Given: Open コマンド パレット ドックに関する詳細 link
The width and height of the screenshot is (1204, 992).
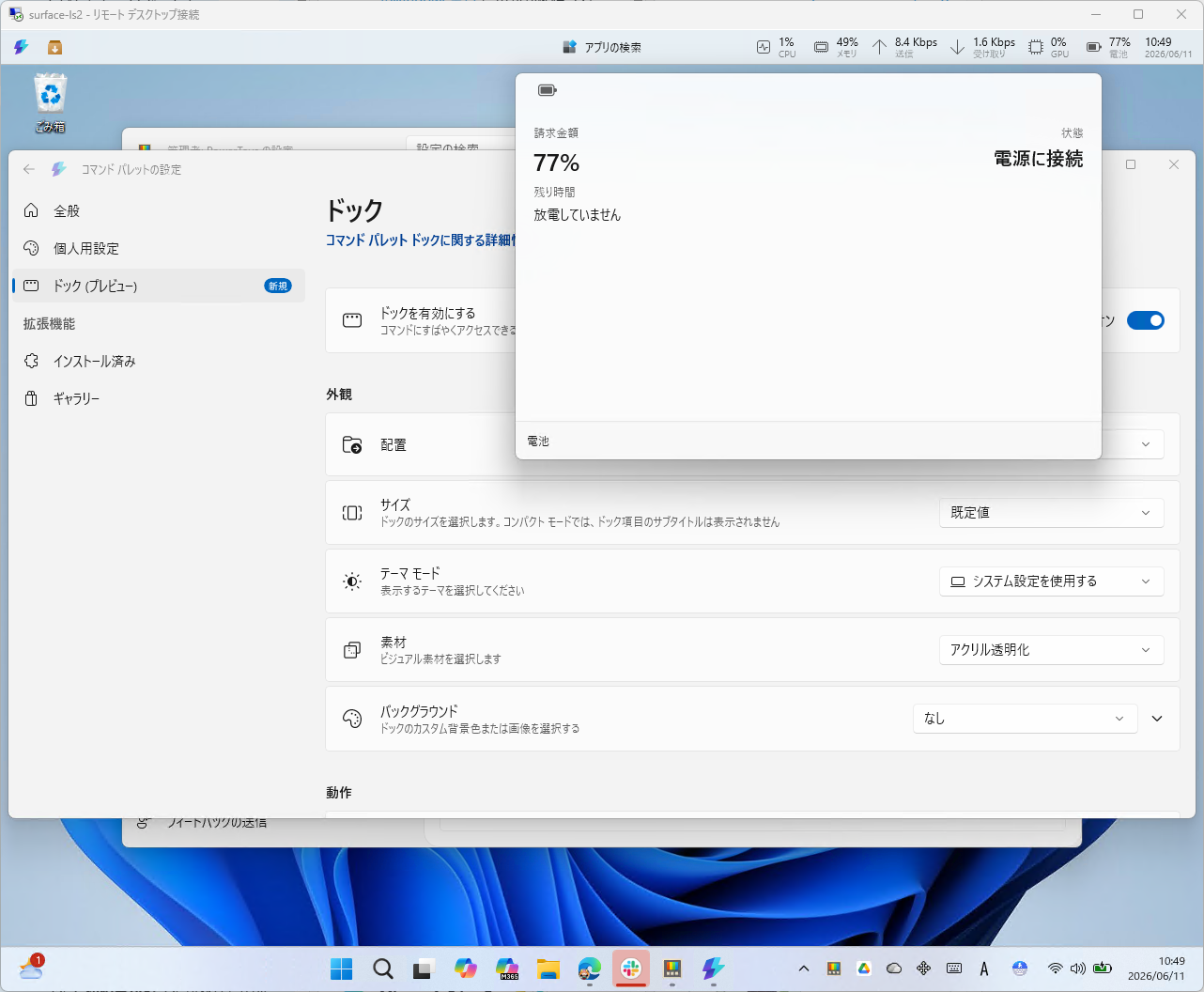Looking at the screenshot, I should (x=421, y=240).
